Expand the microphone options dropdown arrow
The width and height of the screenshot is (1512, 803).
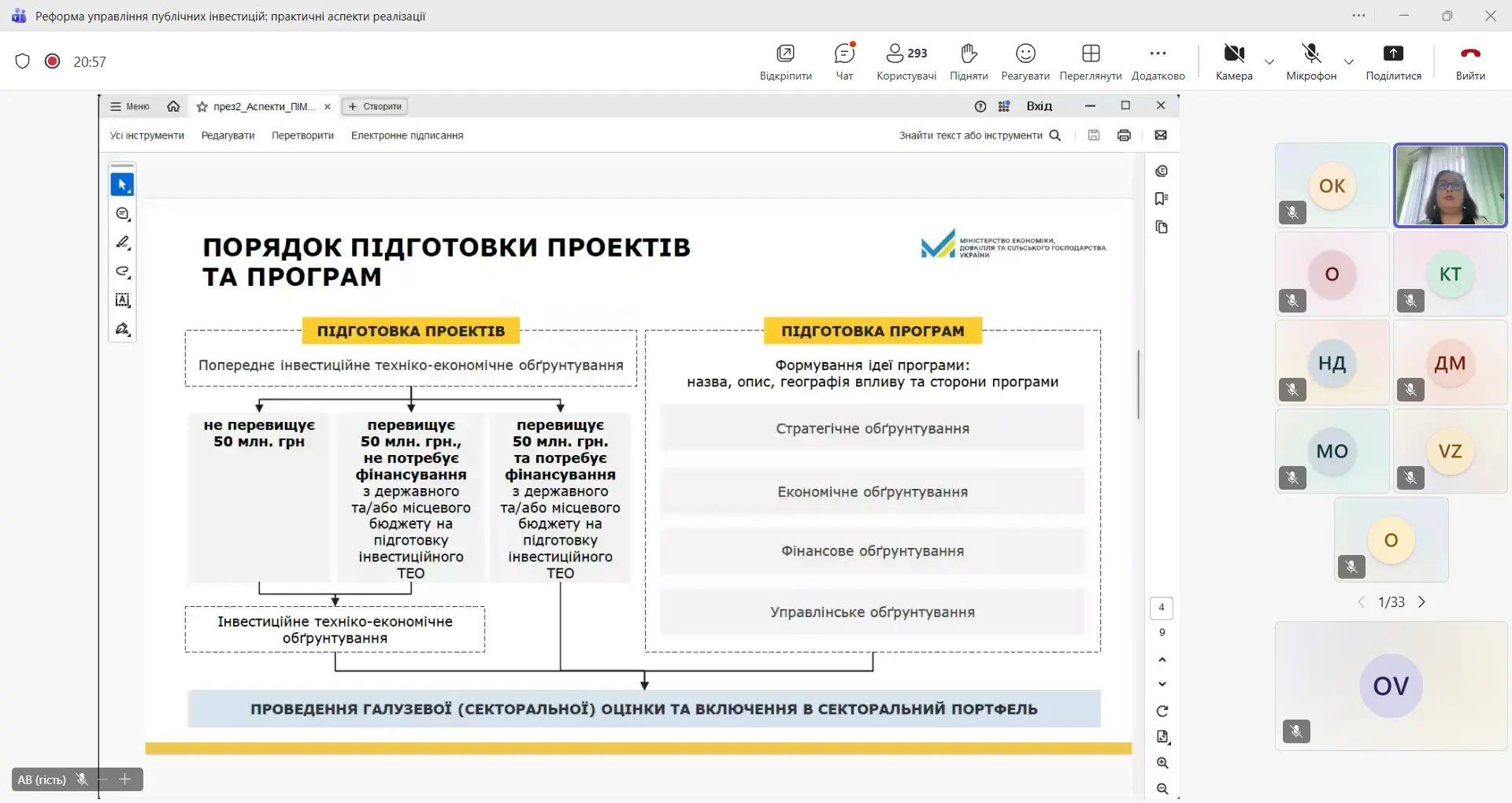point(1349,61)
